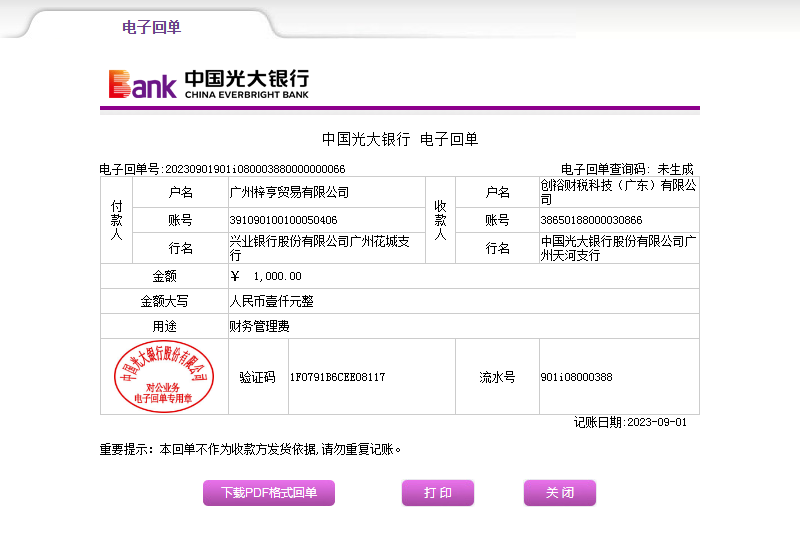This screenshot has width=800, height=534.
Task: Click the amount ¥ 1,000.00 value
Action: (x=266, y=276)
